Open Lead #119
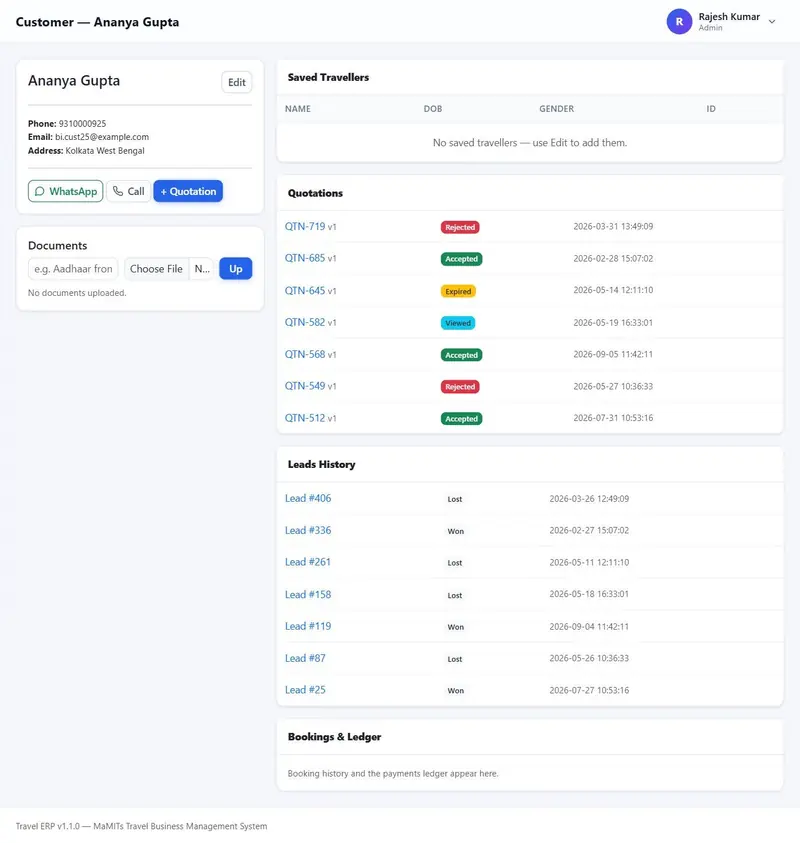Image resolution: width=800 pixels, height=843 pixels. click(308, 626)
